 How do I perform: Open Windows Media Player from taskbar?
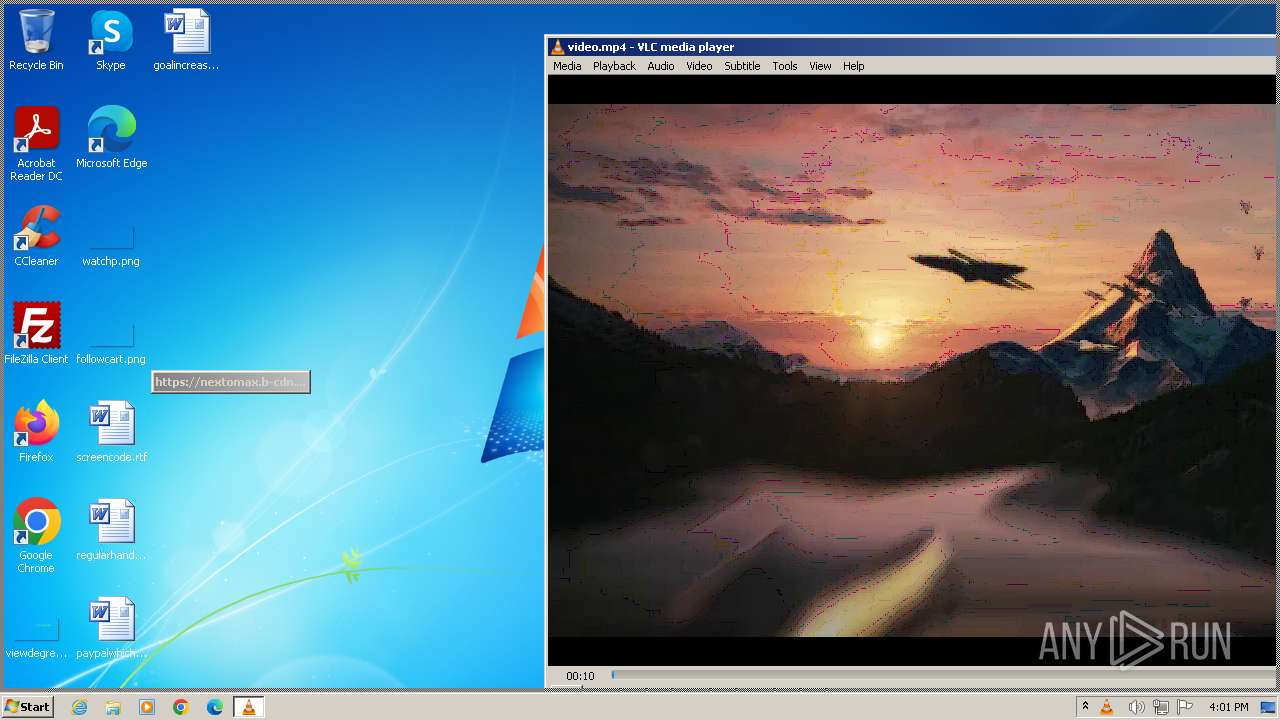pos(147,707)
